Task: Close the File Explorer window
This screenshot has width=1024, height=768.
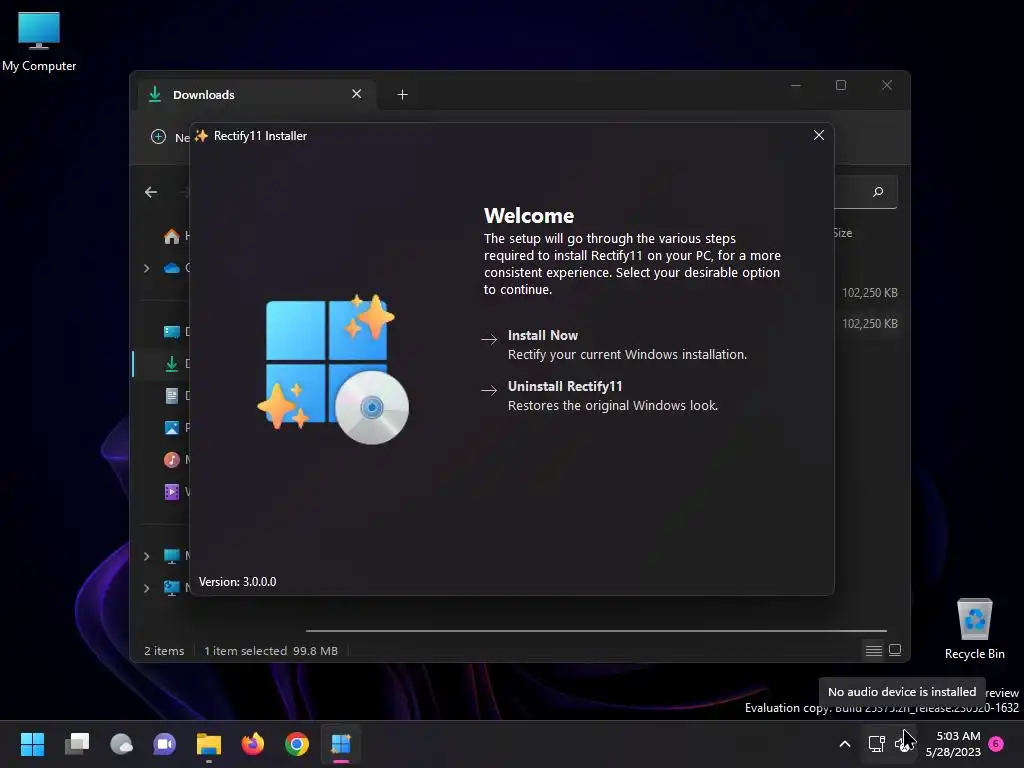Action: click(887, 86)
